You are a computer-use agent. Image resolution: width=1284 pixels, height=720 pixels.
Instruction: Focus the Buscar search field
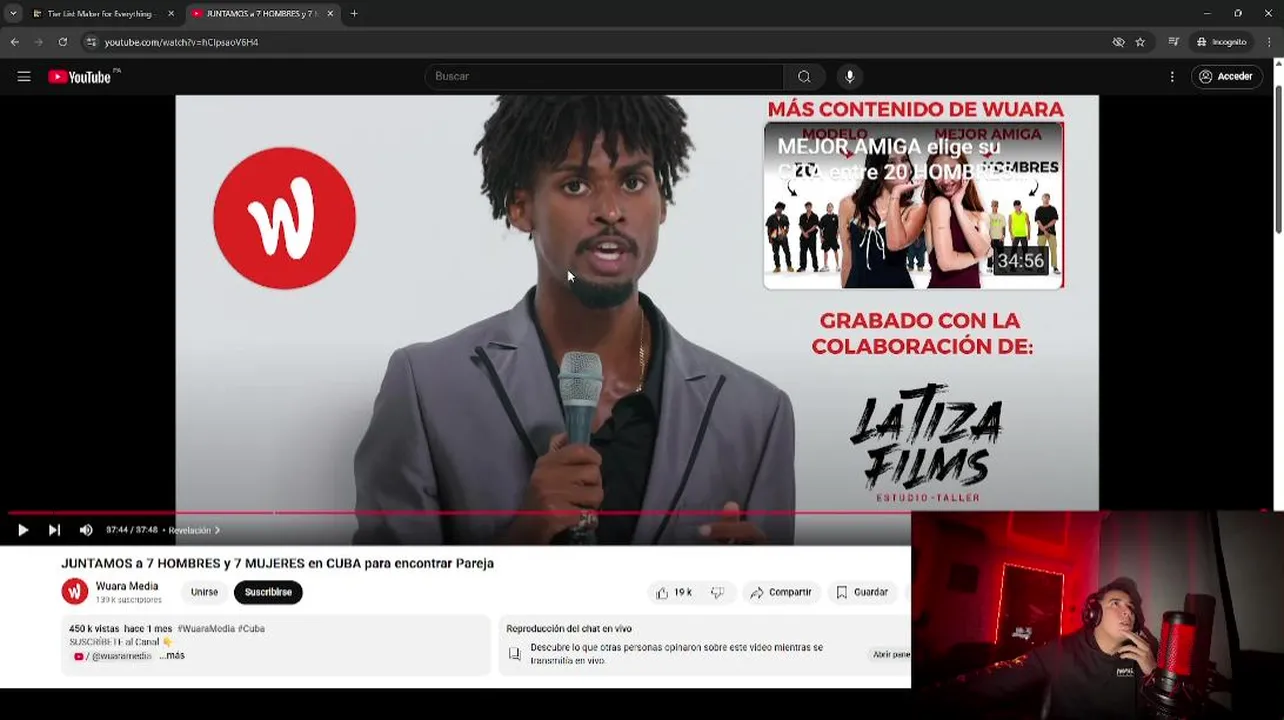pyautogui.click(x=605, y=77)
